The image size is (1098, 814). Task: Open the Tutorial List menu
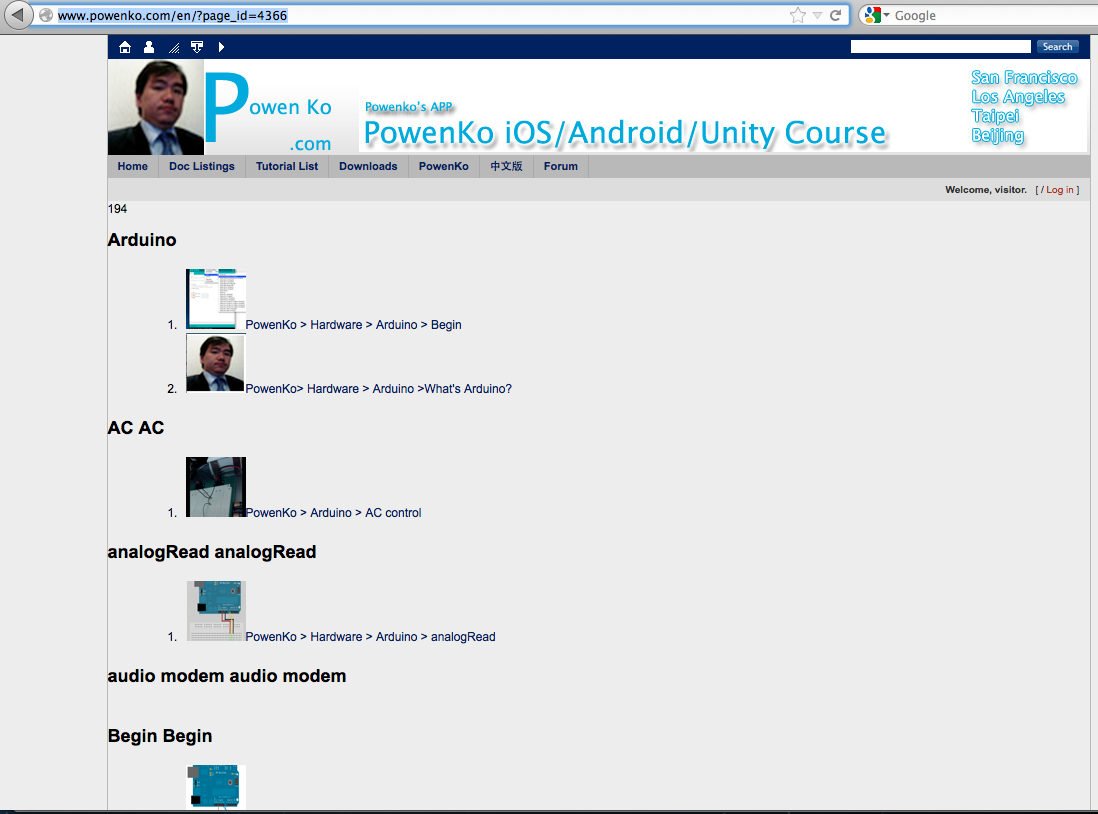[287, 166]
